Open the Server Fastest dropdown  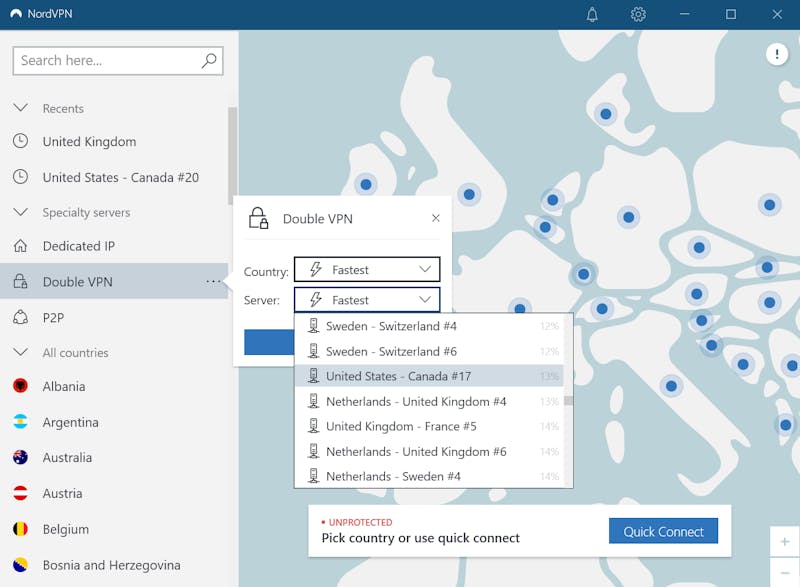tap(367, 299)
